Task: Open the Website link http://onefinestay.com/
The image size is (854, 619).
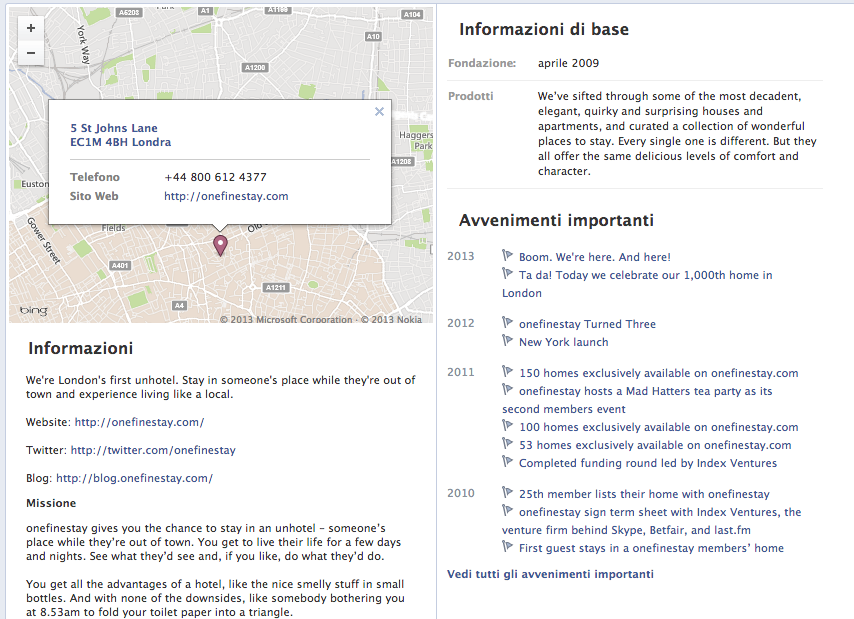Action: tap(139, 422)
